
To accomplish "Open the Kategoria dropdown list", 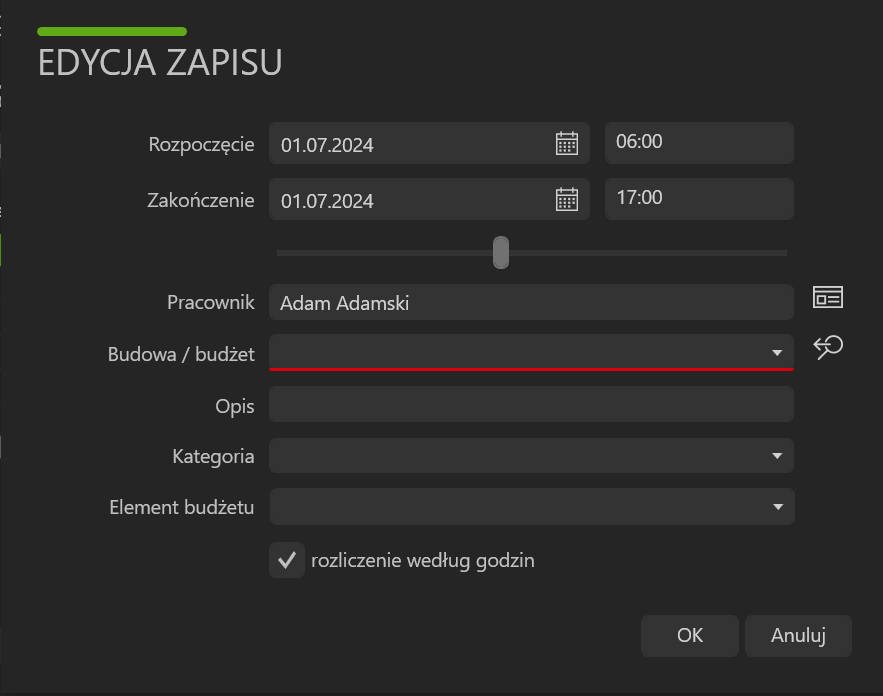I will pyautogui.click(x=531, y=456).
